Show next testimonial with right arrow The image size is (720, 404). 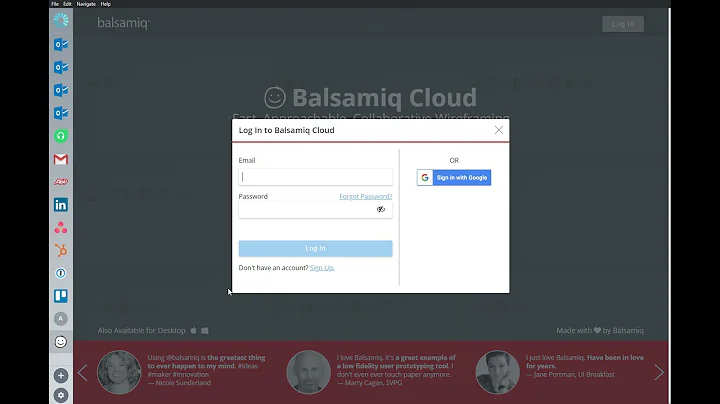point(659,372)
